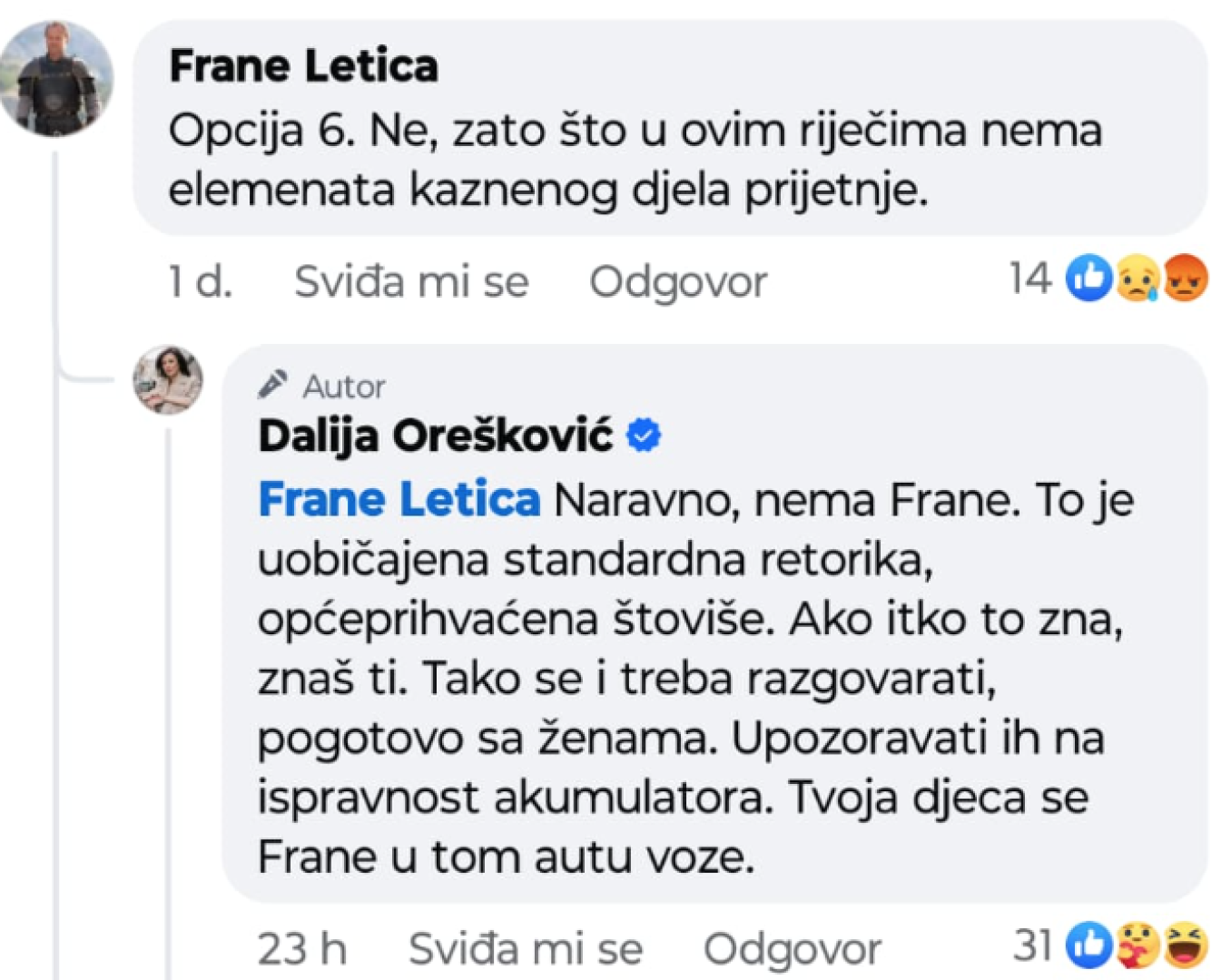Screen dimensions: 1221x980
Task: Like Dalija Orešković's reply with "Sviđa mi se"
Action: [526, 949]
